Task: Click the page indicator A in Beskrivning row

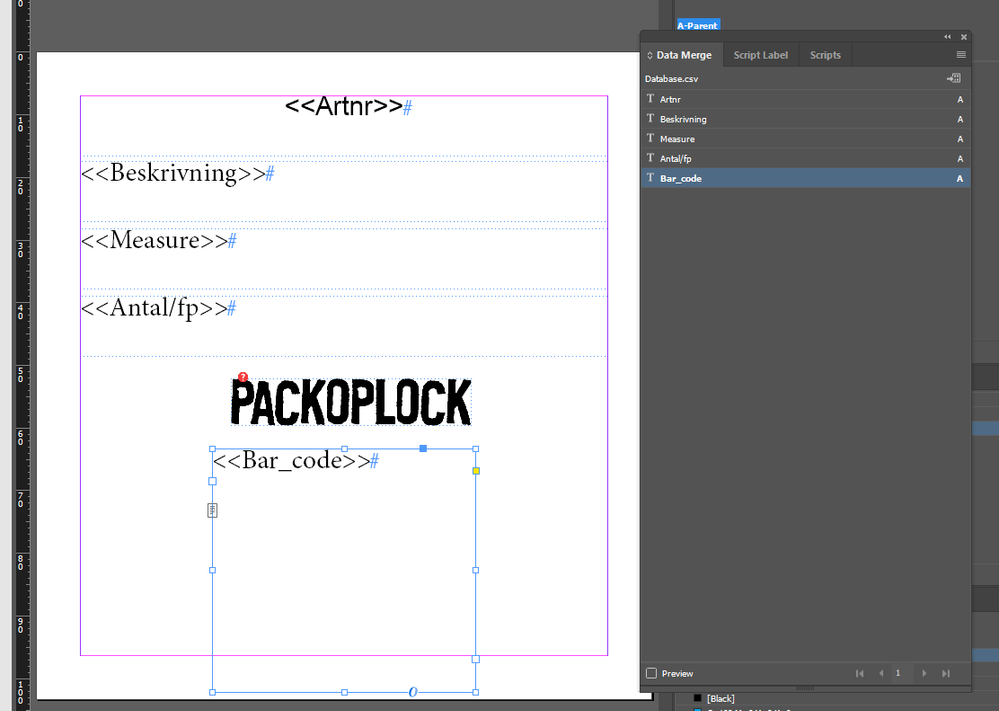Action: coord(960,119)
